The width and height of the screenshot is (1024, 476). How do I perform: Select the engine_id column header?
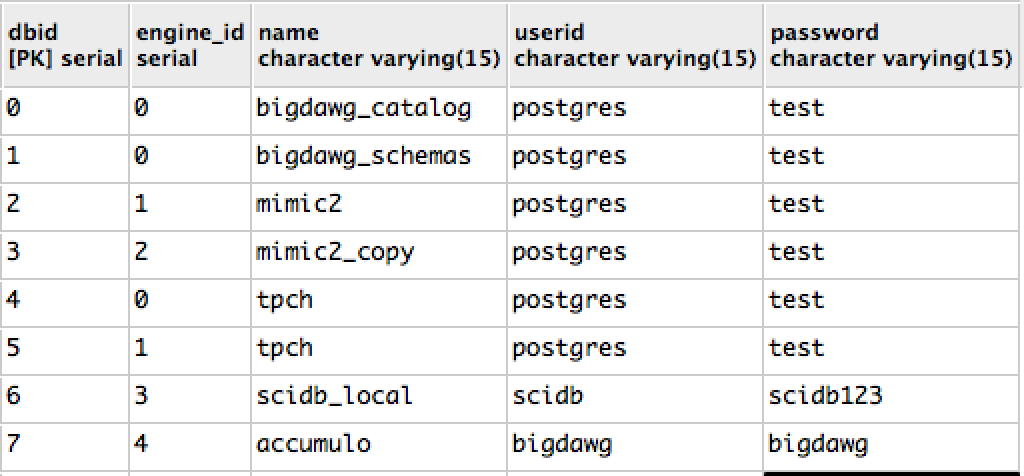point(189,46)
